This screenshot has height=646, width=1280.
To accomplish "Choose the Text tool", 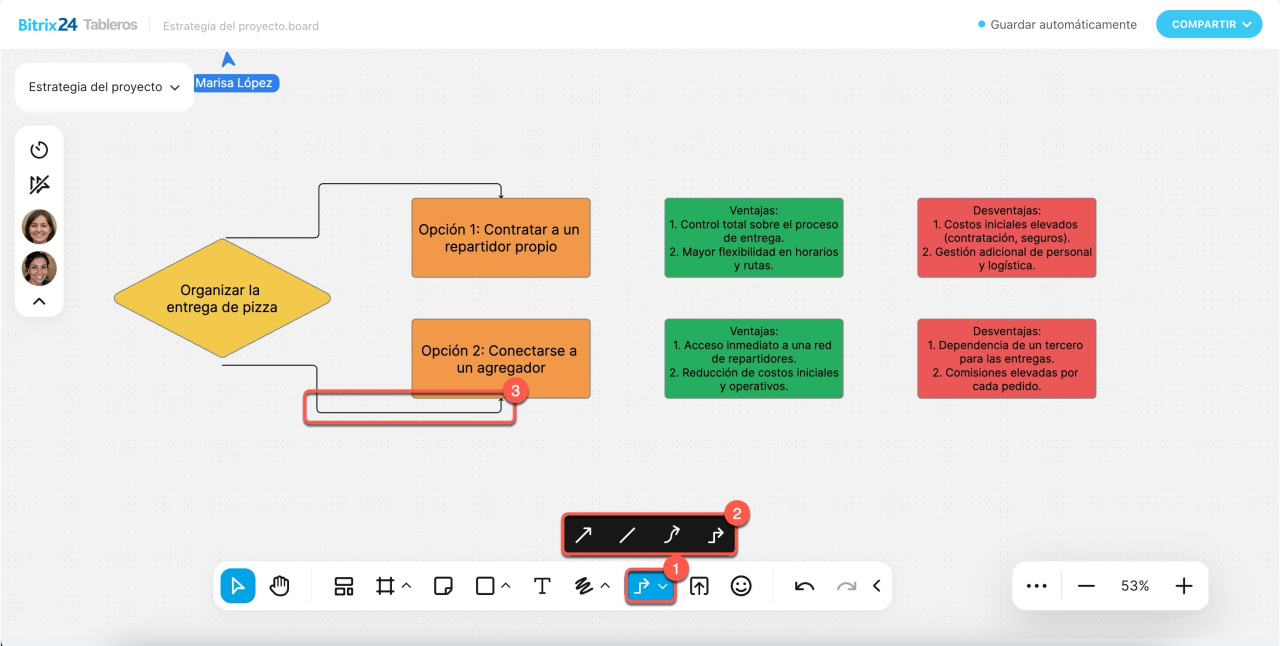I will 542,586.
